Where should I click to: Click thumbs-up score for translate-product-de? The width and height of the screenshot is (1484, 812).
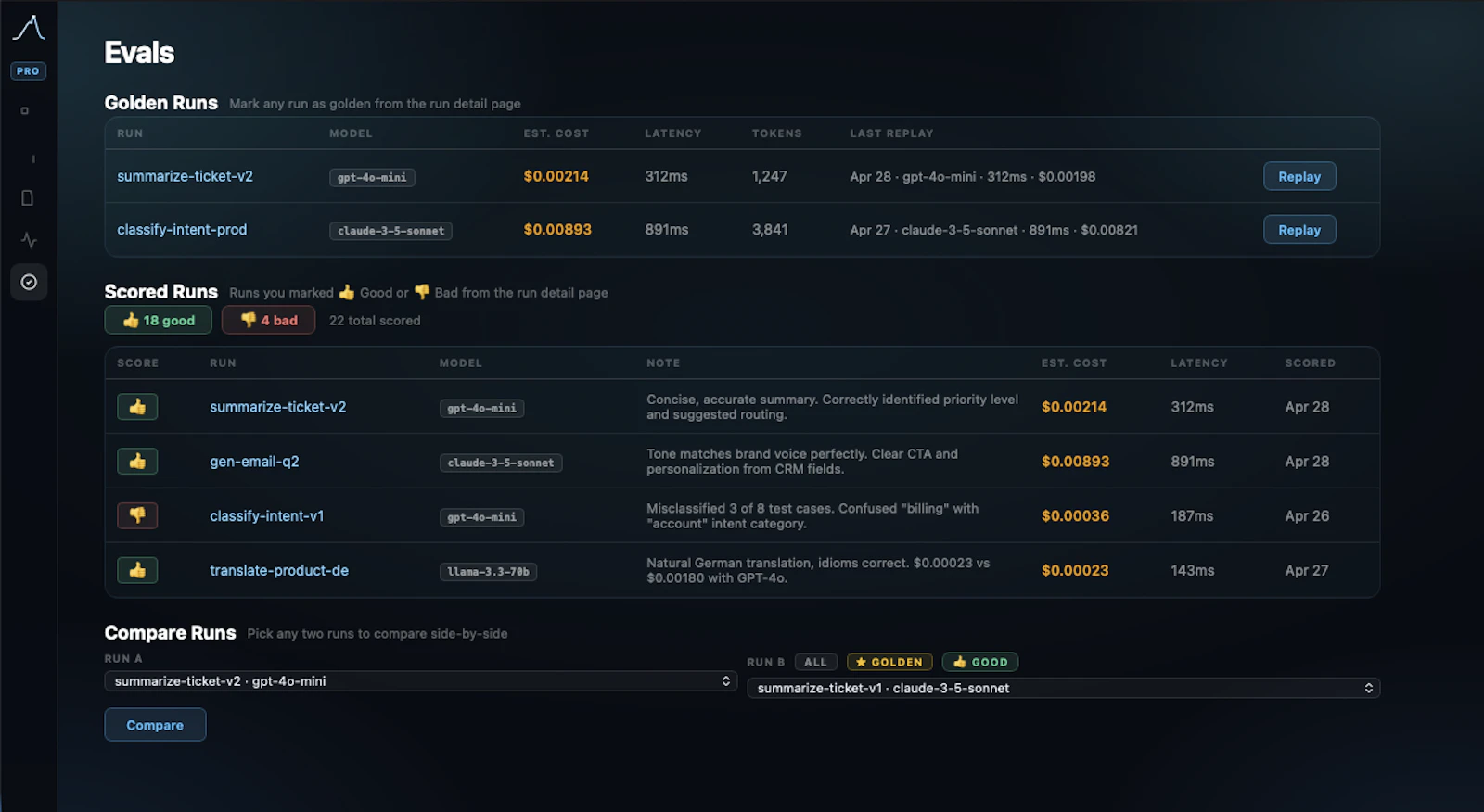click(x=137, y=570)
